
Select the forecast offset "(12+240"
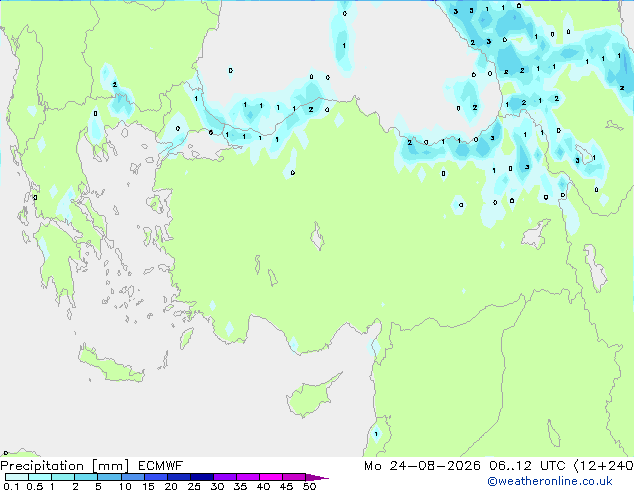click(x=604, y=466)
